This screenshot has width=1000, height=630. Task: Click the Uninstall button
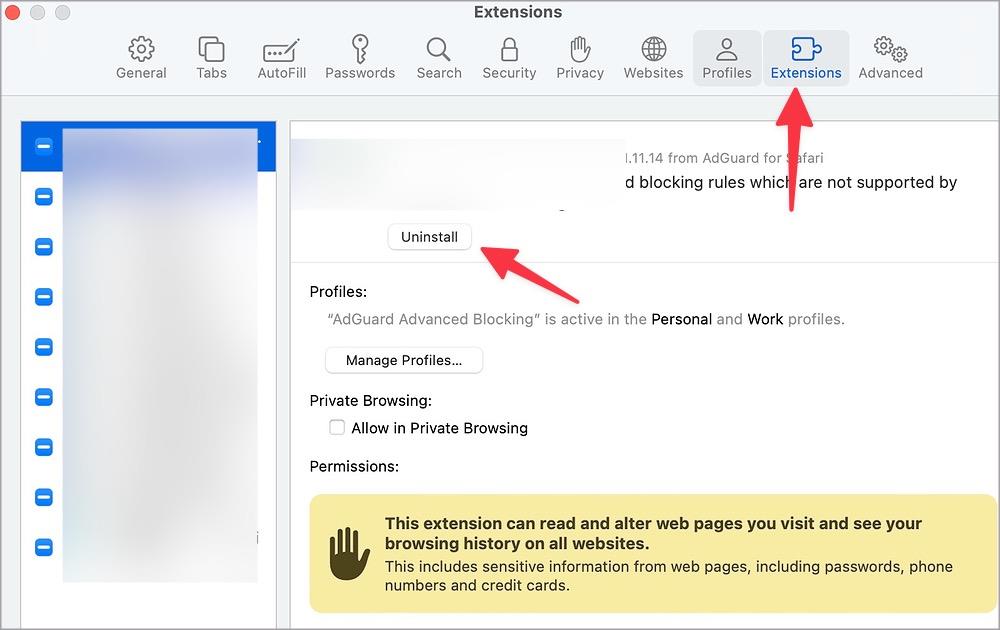tap(429, 237)
